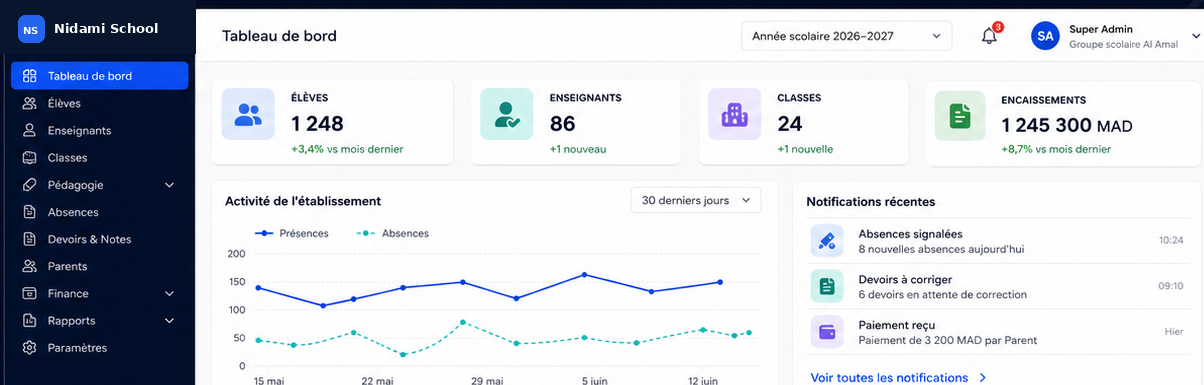The width and height of the screenshot is (1204, 385).
Task: Click the 1 245 300 MAD amount
Action: point(1067,126)
